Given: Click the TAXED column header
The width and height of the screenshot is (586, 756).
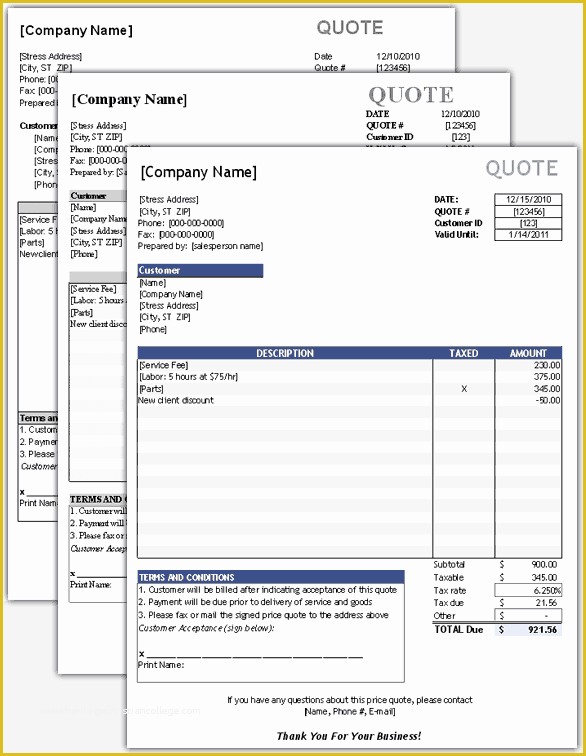Looking at the screenshot, I should (463, 353).
